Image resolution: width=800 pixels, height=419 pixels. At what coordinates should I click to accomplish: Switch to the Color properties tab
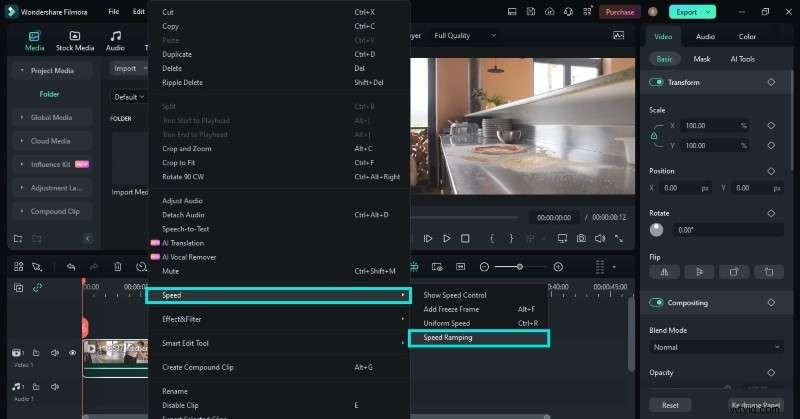point(747,36)
